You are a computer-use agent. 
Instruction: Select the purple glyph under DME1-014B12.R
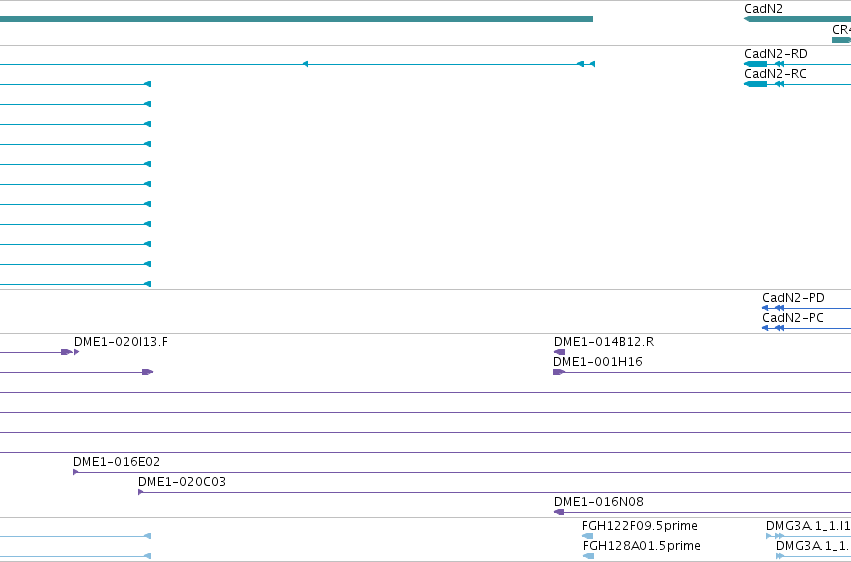559,352
